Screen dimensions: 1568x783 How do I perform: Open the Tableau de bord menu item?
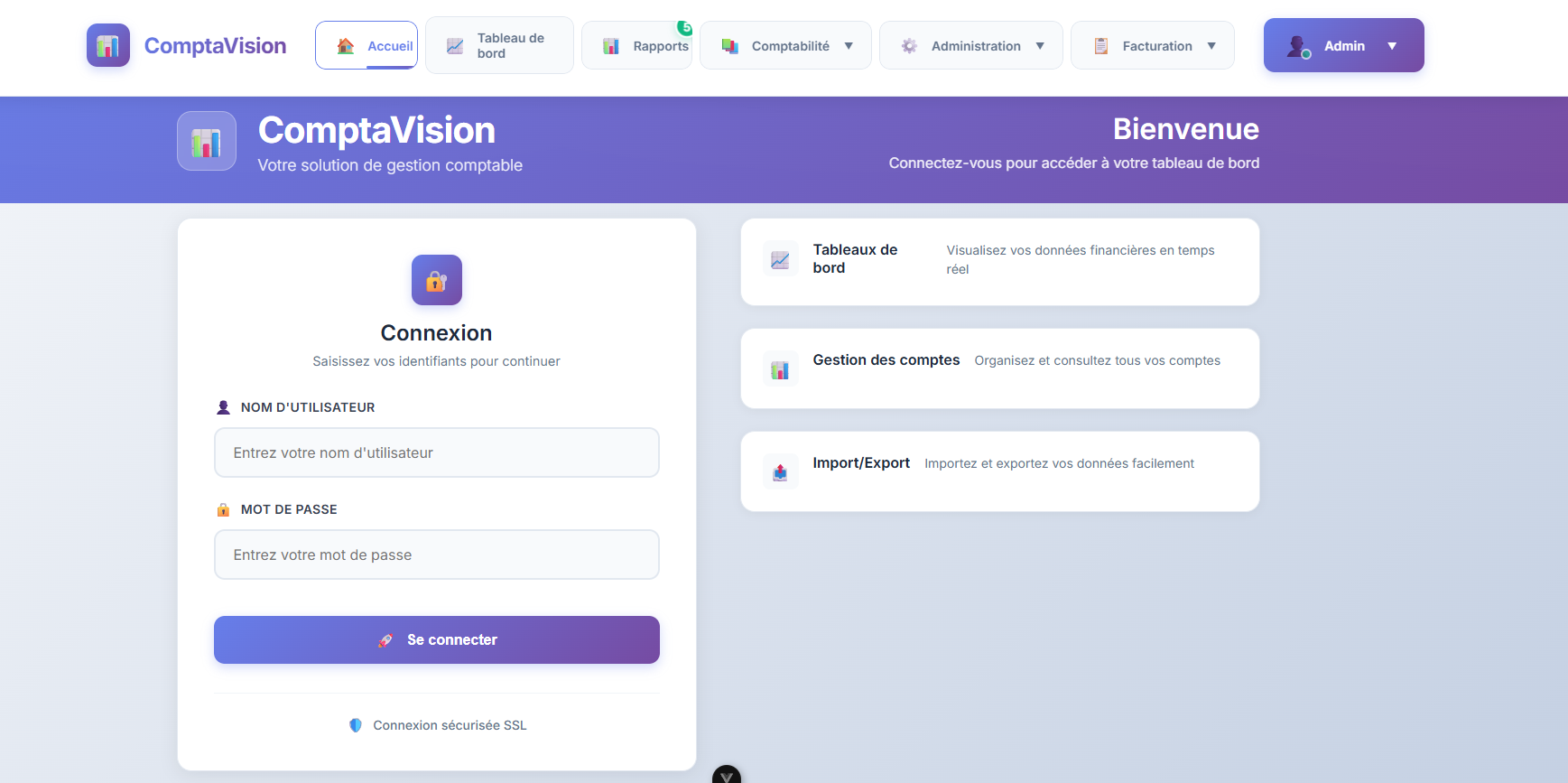pyautogui.click(x=499, y=46)
